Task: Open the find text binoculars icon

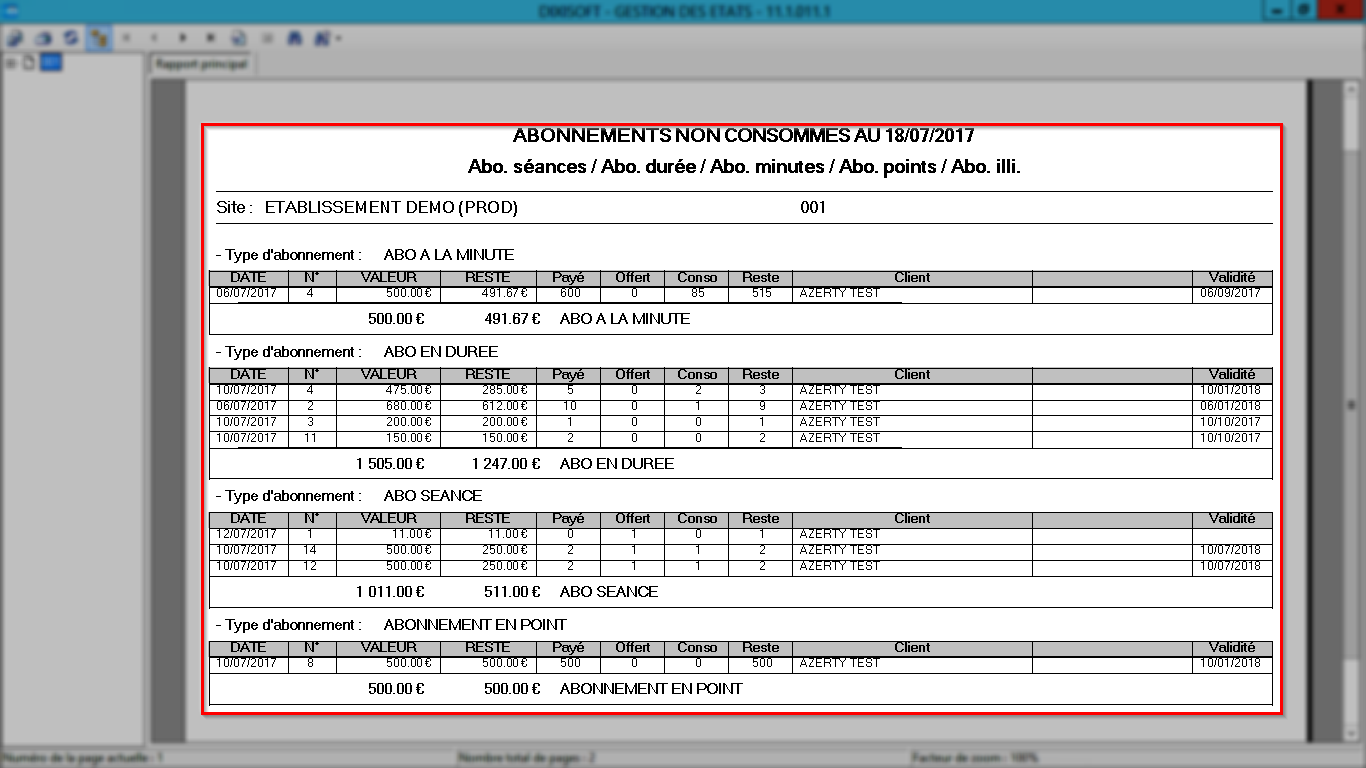Action: pos(295,38)
